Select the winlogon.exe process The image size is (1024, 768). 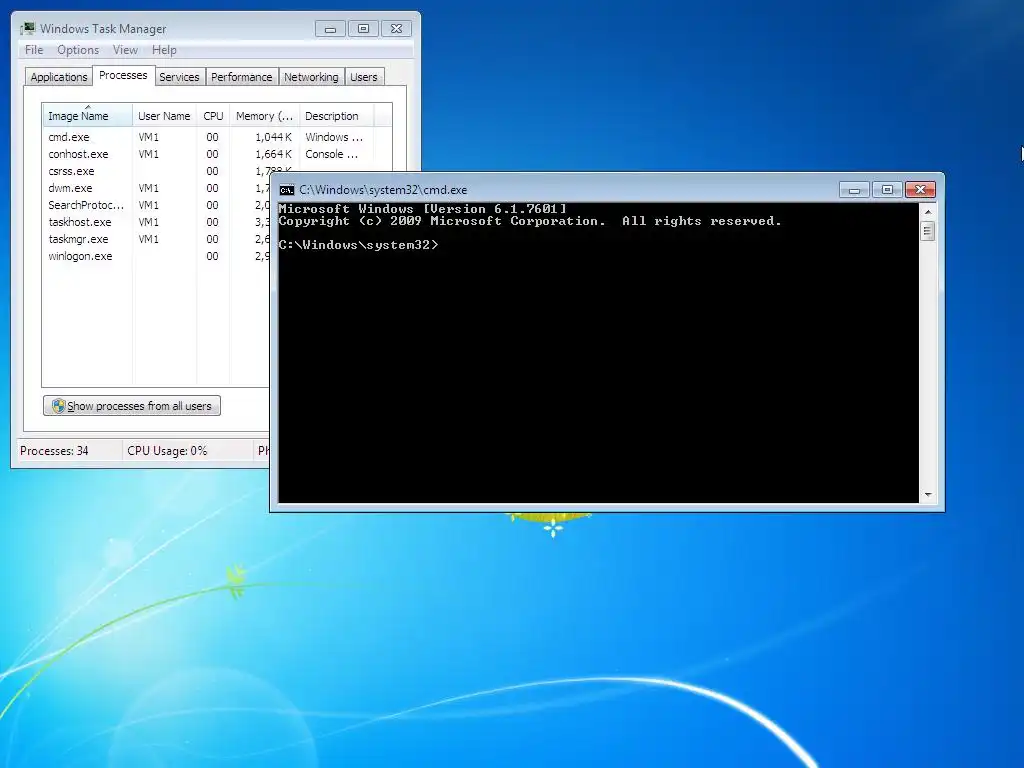[x=157, y=256]
